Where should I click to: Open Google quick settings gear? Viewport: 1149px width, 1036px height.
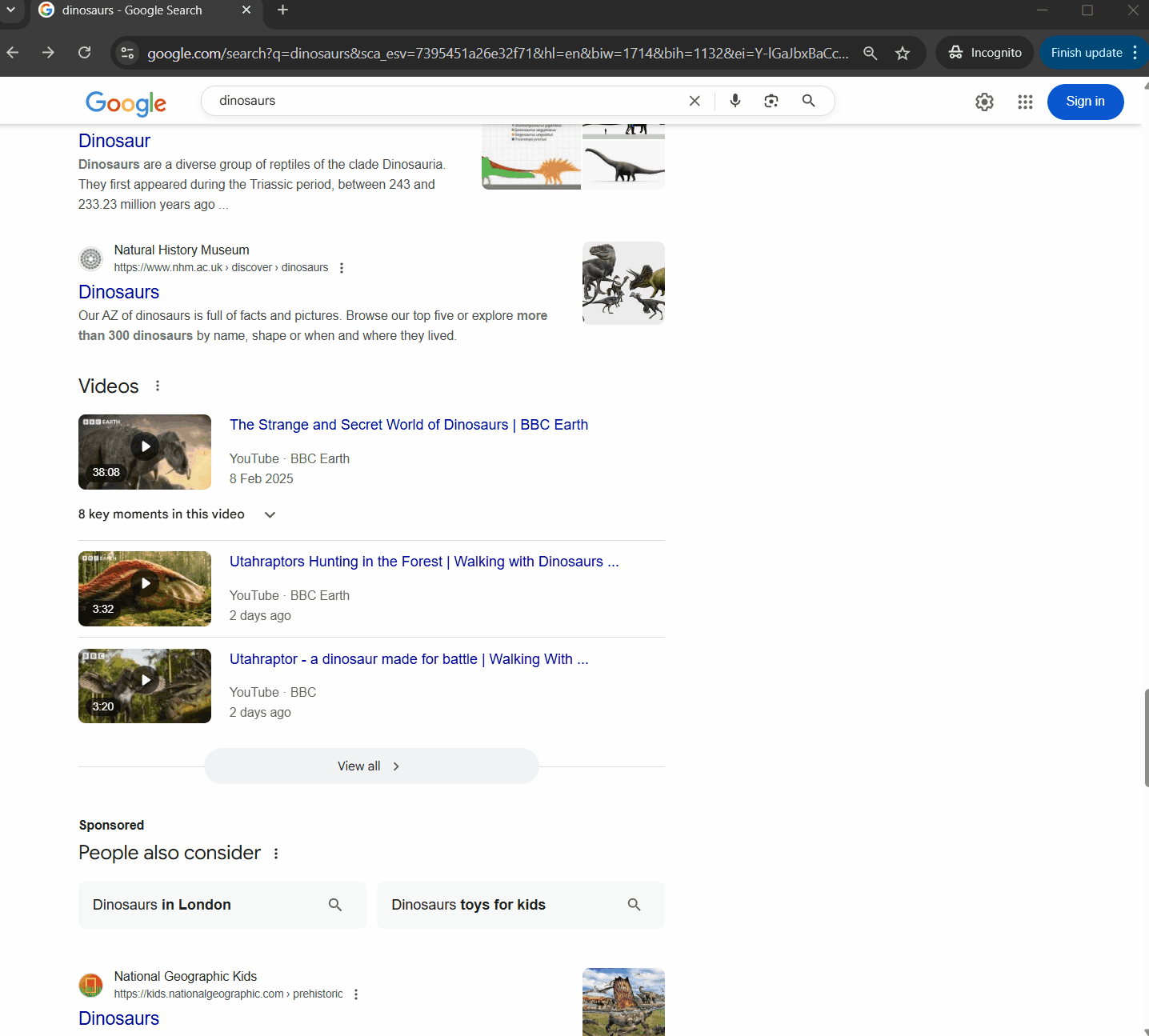[984, 102]
